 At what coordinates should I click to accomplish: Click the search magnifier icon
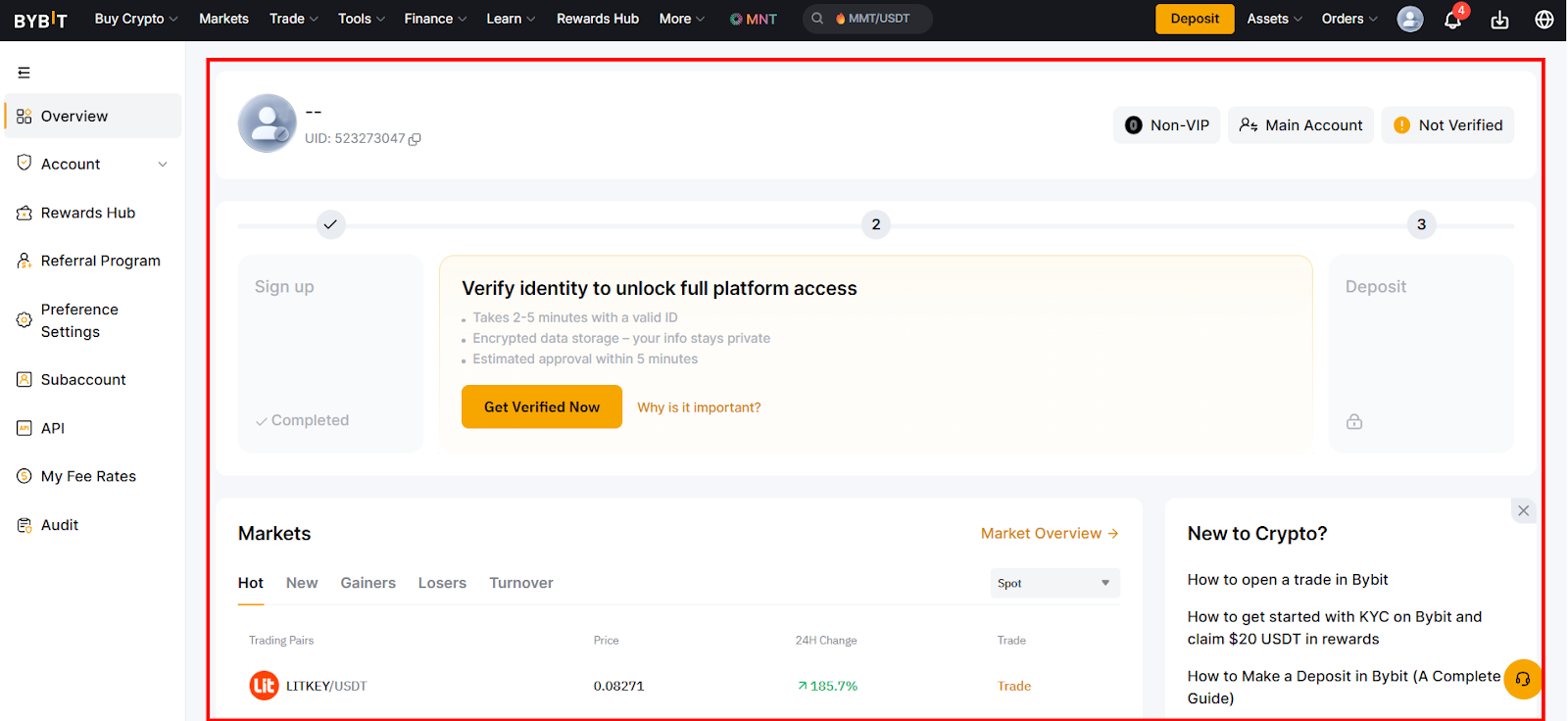click(x=817, y=19)
